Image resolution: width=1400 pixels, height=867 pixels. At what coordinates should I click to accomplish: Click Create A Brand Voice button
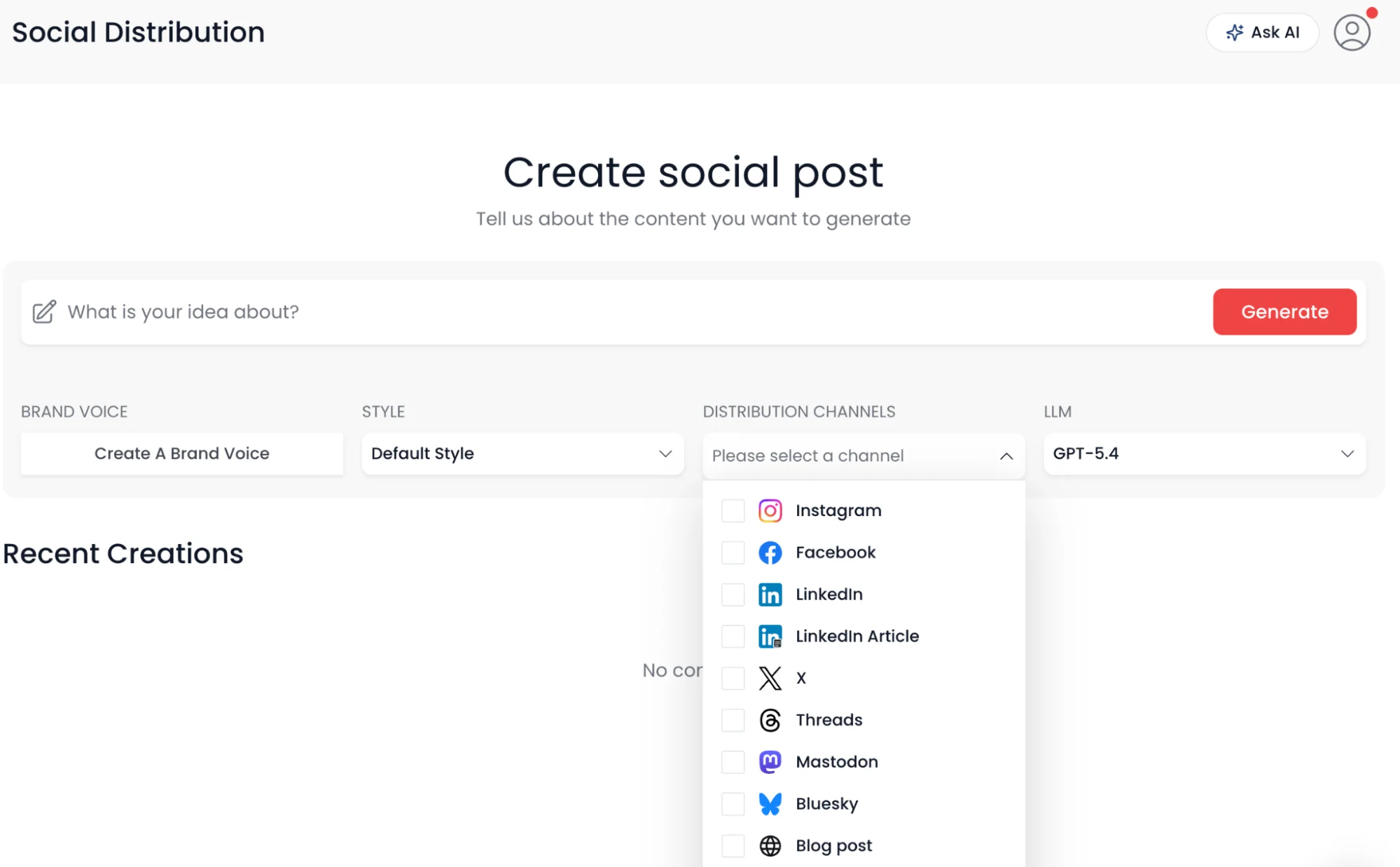(182, 454)
